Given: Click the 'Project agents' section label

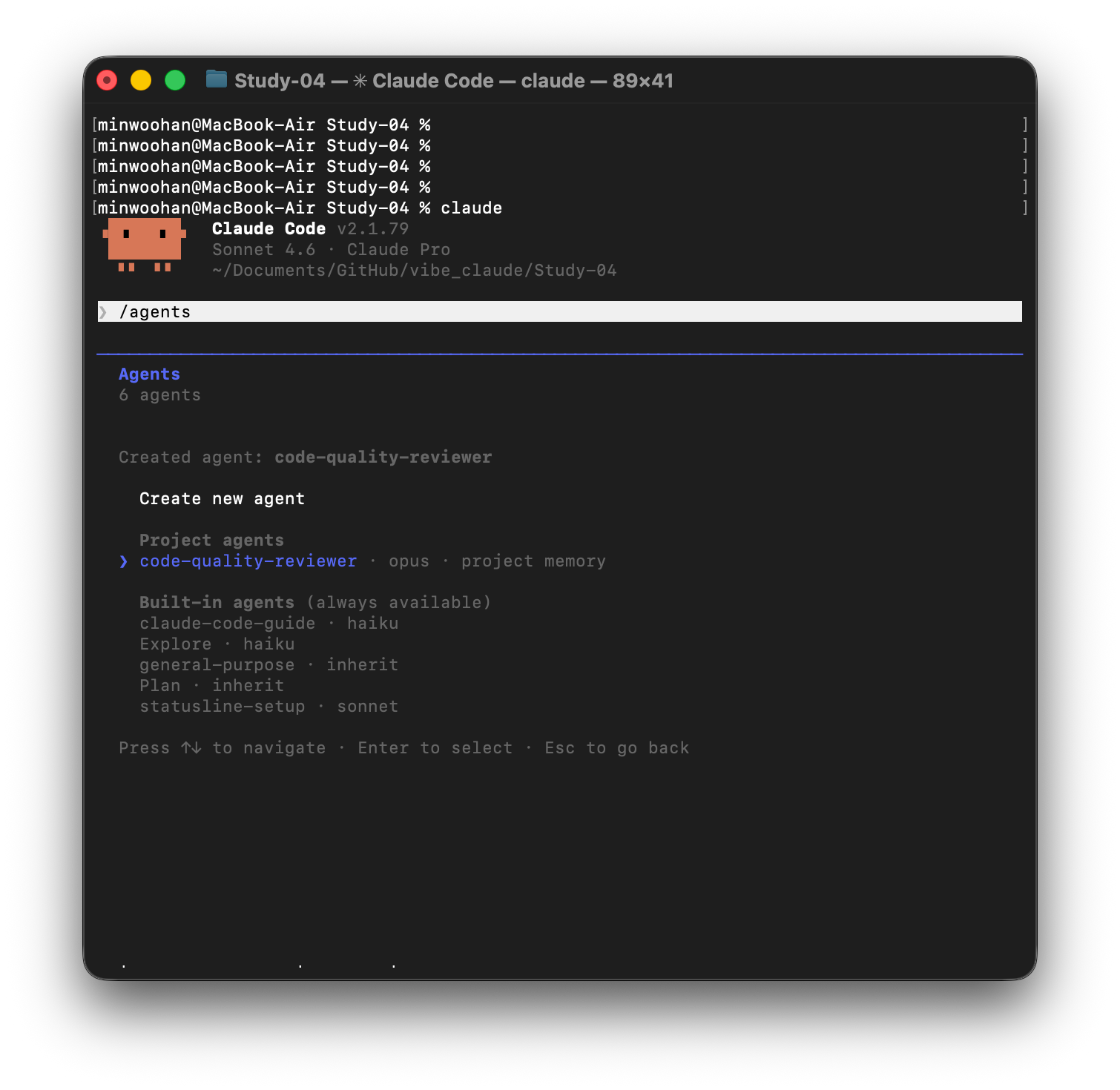Looking at the screenshot, I should tap(211, 541).
